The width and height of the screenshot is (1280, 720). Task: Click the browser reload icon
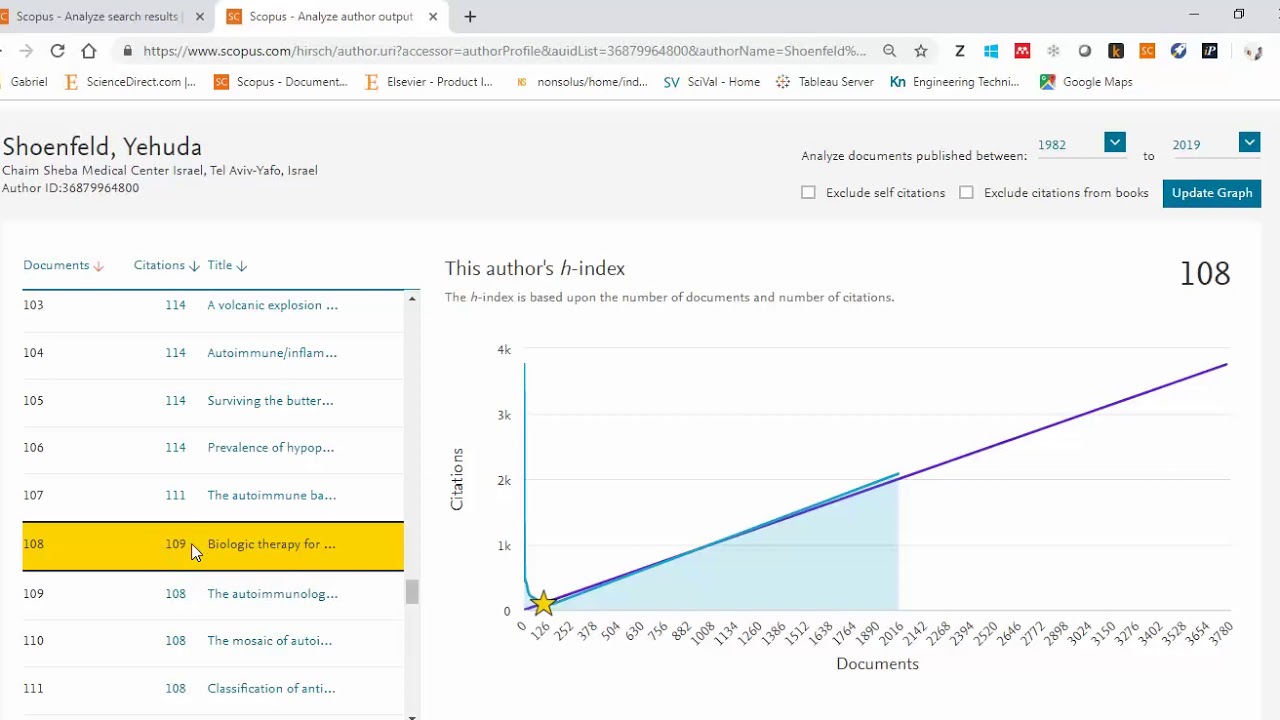coord(57,51)
